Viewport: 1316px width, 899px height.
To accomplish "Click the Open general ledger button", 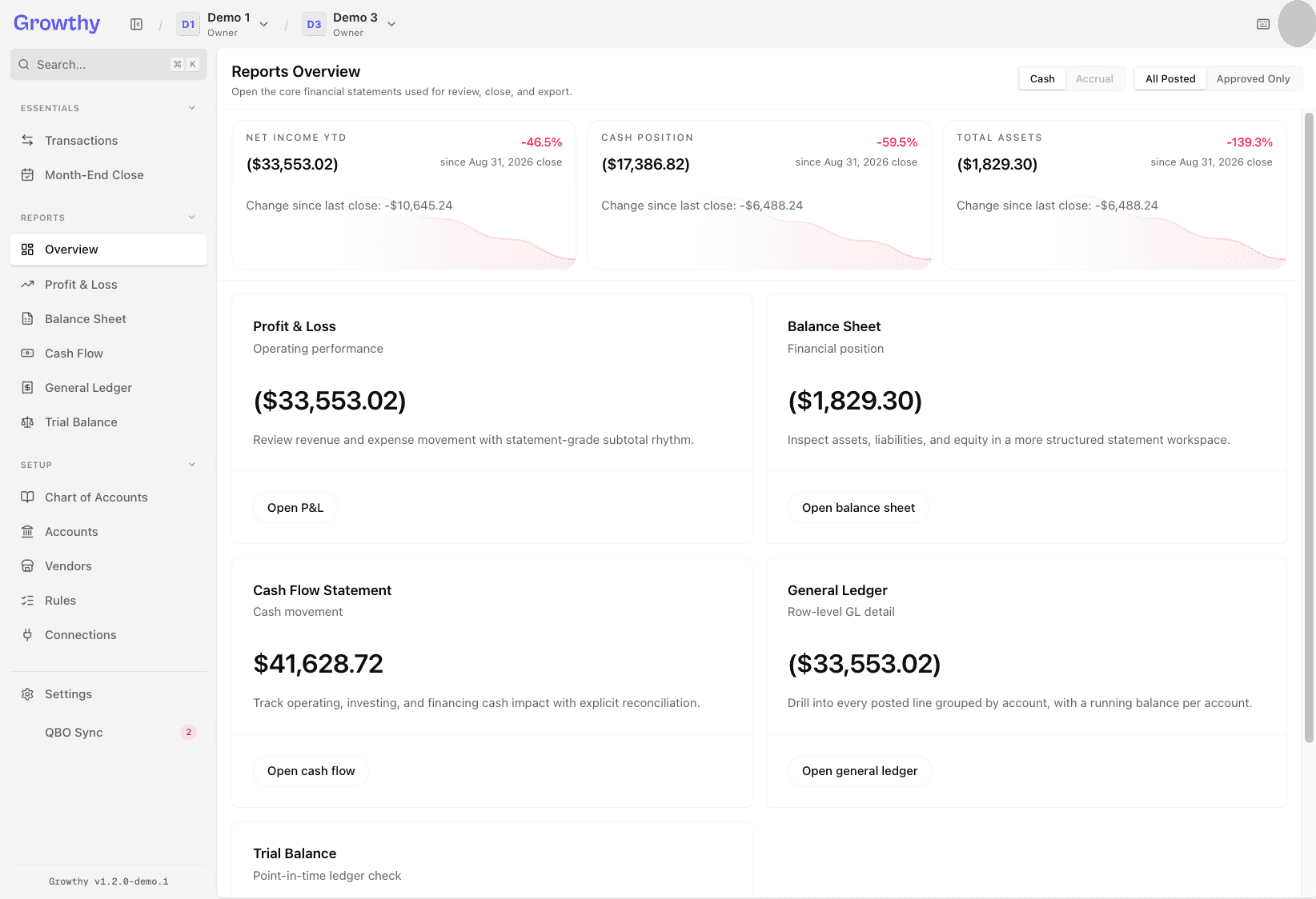I will [860, 772].
